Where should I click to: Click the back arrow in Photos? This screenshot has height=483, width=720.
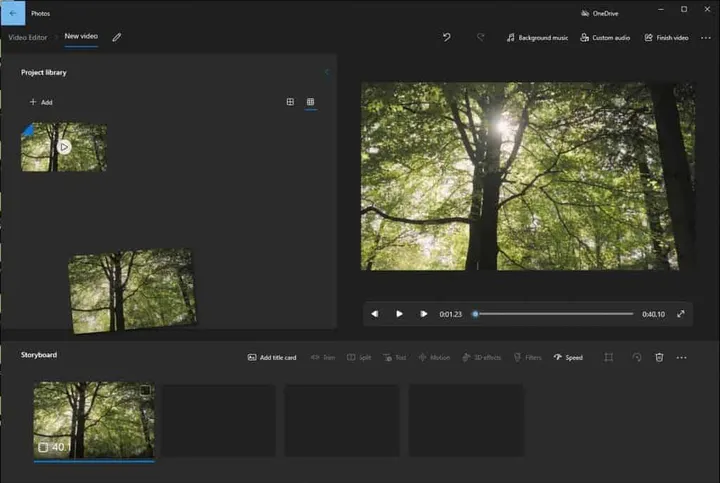coord(12,13)
